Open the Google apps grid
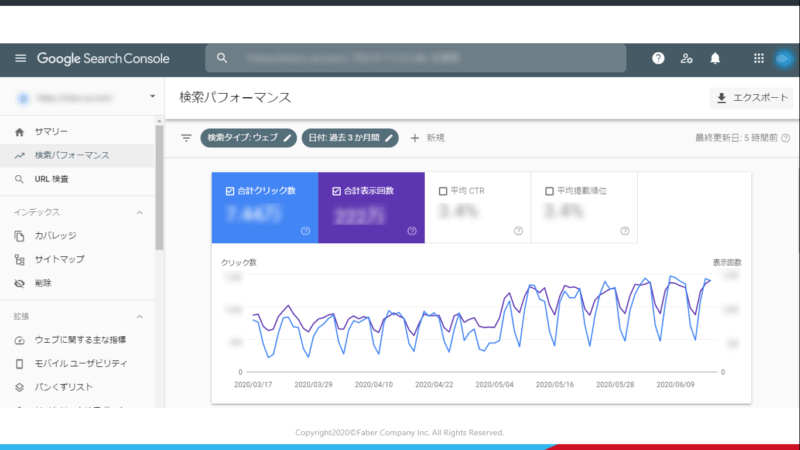The image size is (800, 450). pyautogui.click(x=759, y=59)
